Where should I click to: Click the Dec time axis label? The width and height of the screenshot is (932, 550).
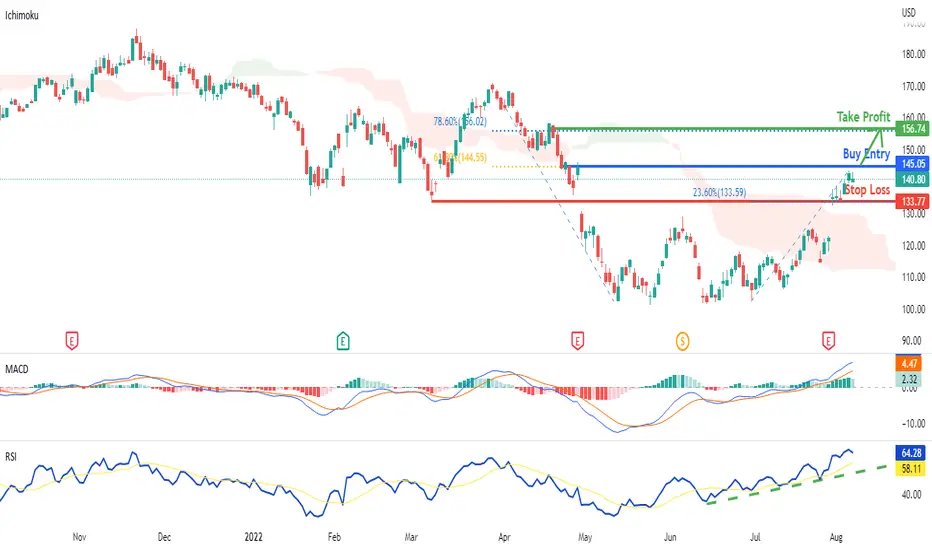pyautogui.click(x=164, y=537)
